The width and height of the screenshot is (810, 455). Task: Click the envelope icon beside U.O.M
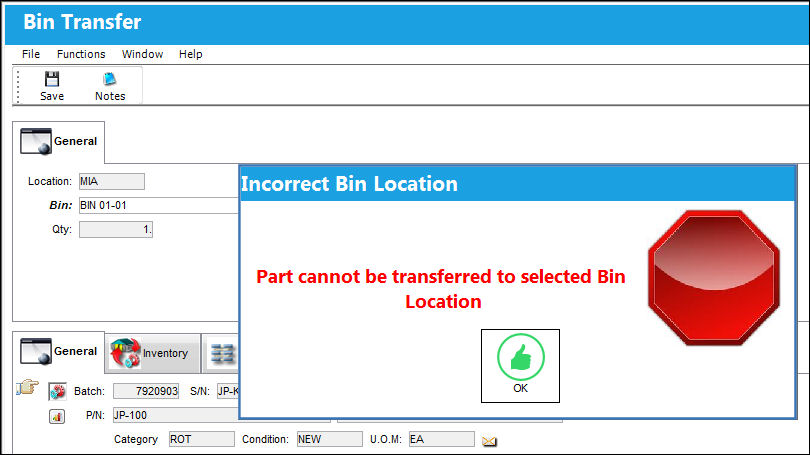489,441
